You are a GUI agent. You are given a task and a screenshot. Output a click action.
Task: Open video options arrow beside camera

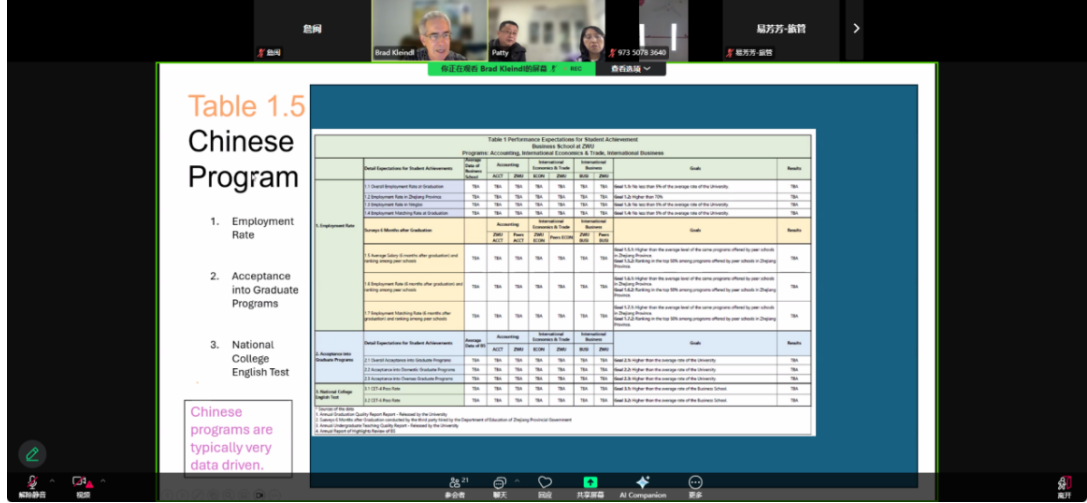coord(103,480)
